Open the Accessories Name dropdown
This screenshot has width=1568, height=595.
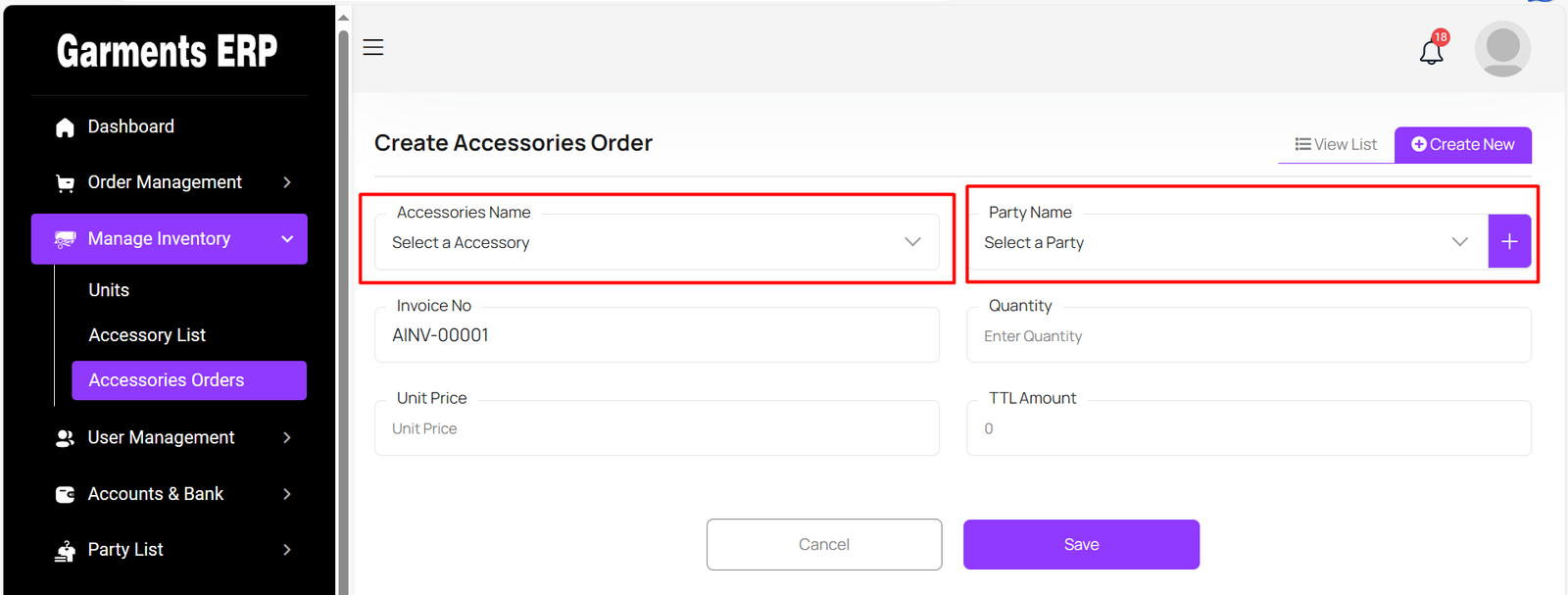[x=656, y=242]
